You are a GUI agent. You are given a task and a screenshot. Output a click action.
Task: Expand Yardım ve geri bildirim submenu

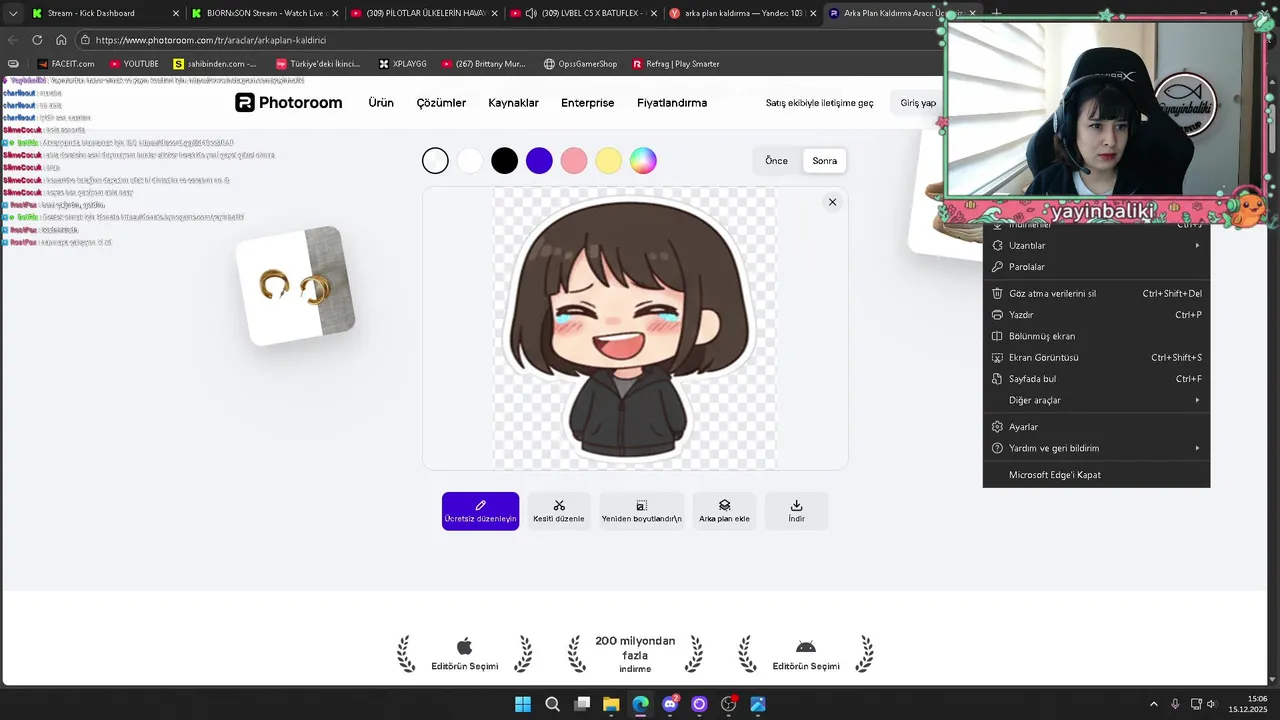coord(1096,448)
